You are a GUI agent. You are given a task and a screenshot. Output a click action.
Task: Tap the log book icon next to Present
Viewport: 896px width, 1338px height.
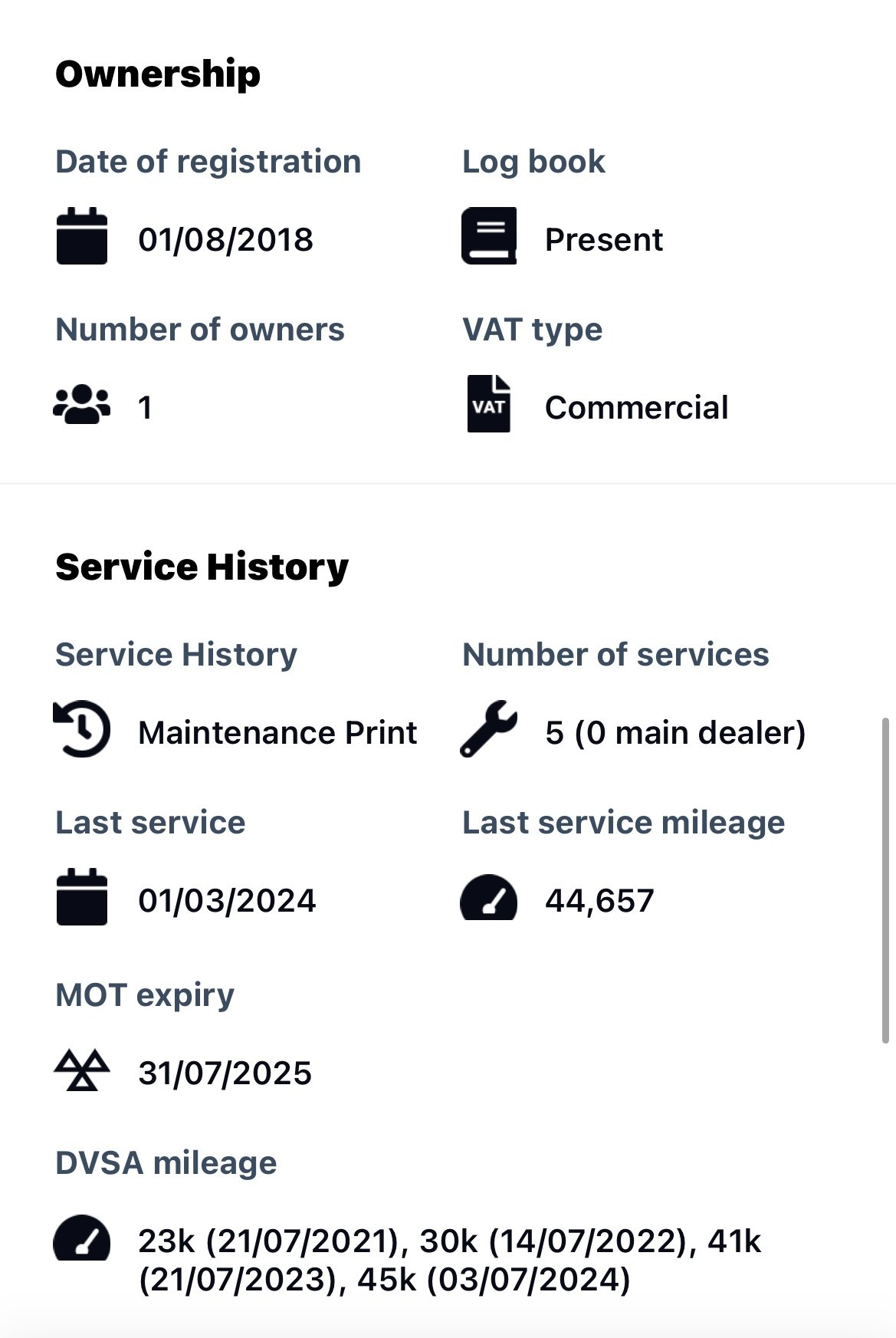489,236
